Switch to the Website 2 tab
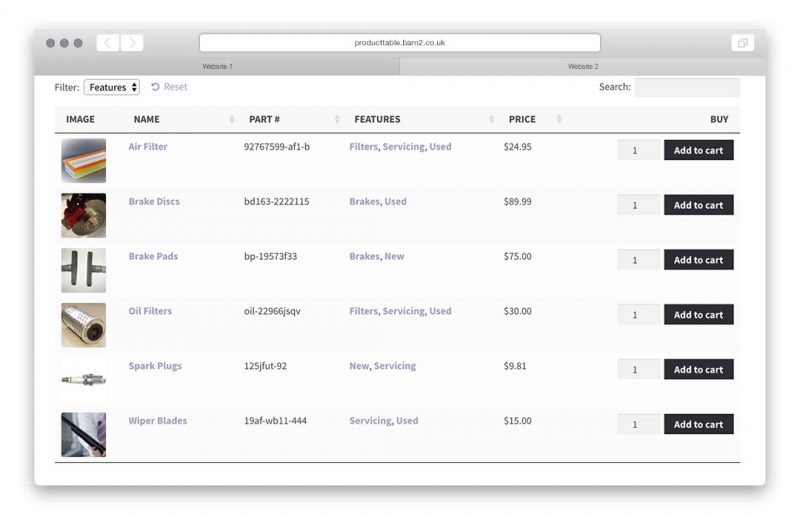 click(x=583, y=66)
